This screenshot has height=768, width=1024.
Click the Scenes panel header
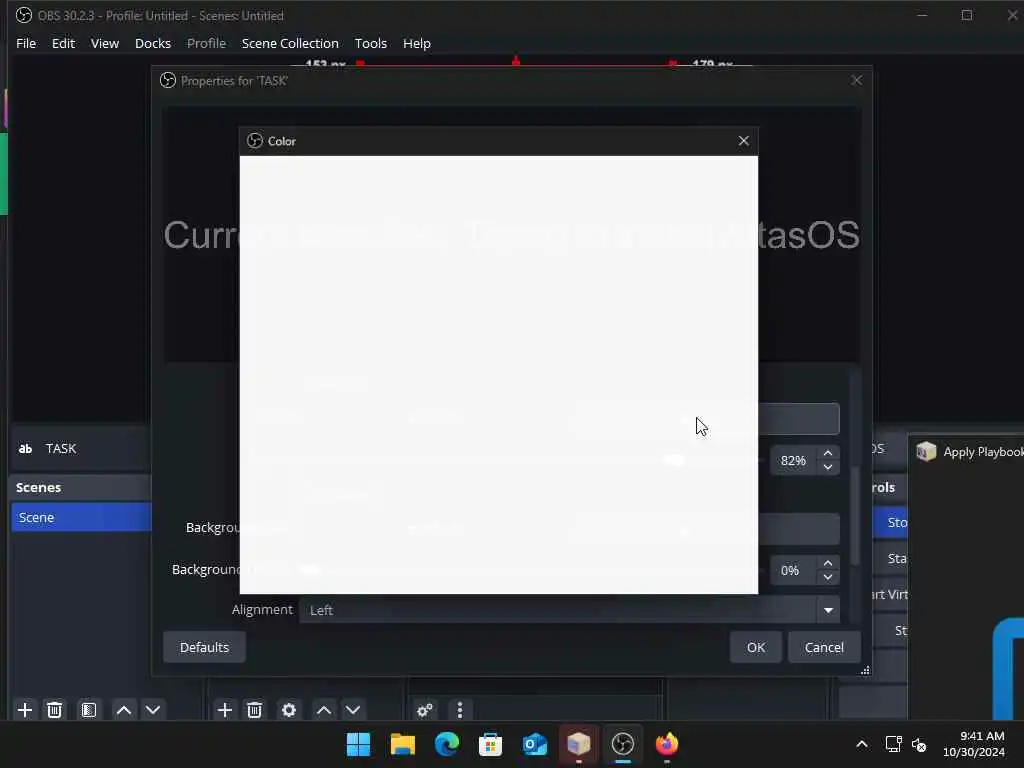[81, 487]
